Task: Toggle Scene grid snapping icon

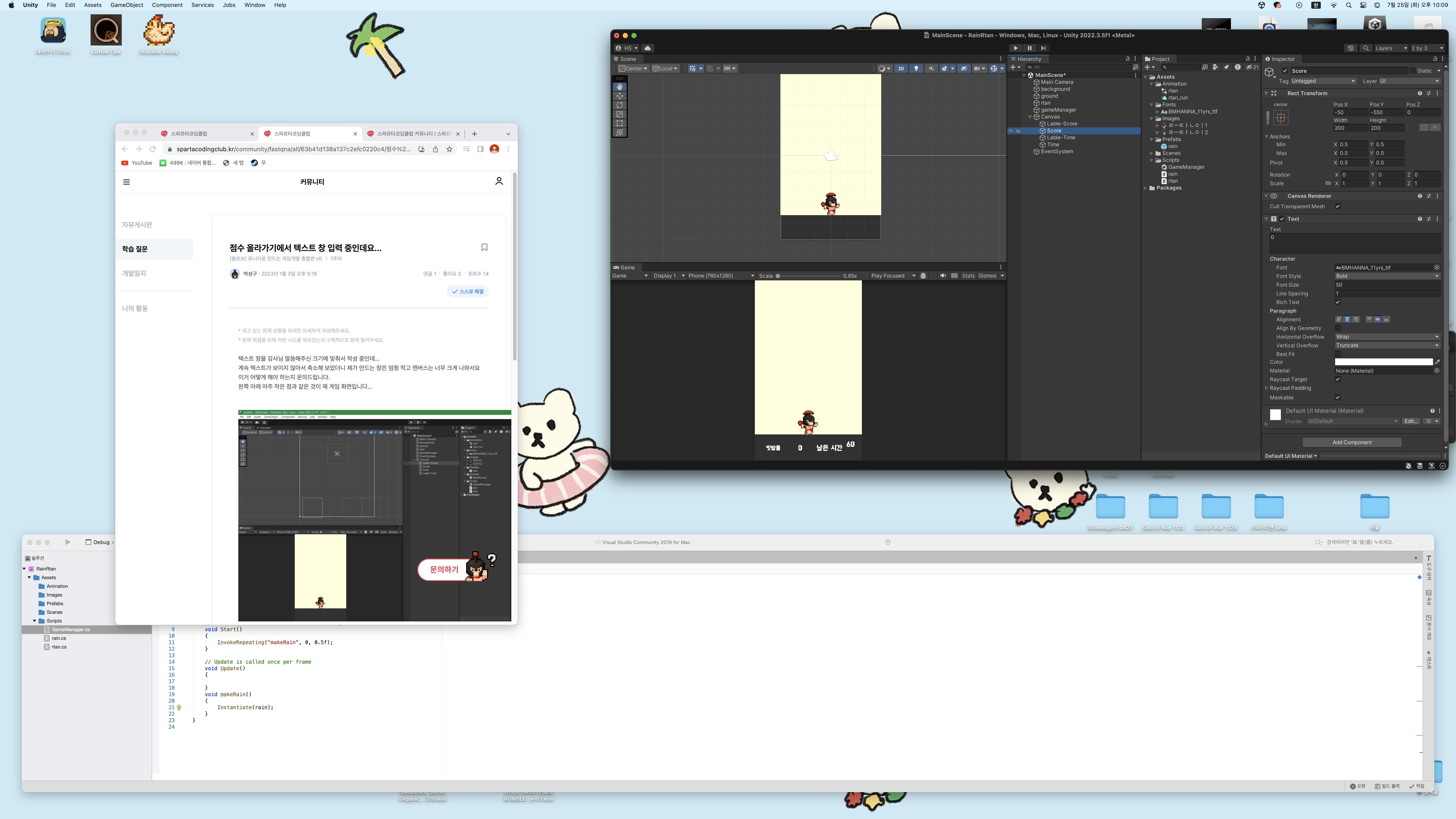Action: point(710,68)
